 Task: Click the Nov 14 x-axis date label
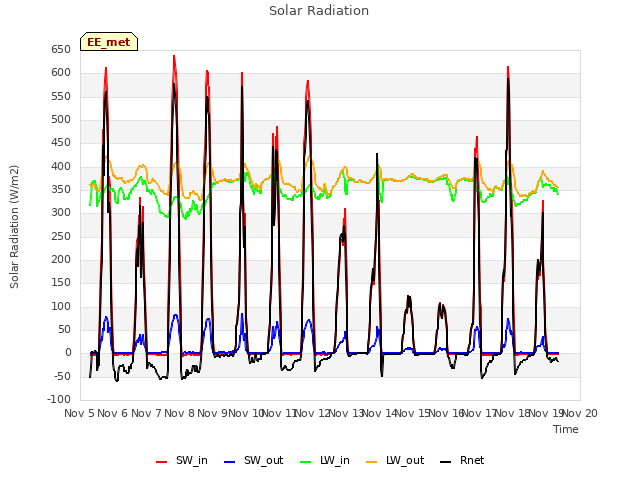(x=379, y=413)
